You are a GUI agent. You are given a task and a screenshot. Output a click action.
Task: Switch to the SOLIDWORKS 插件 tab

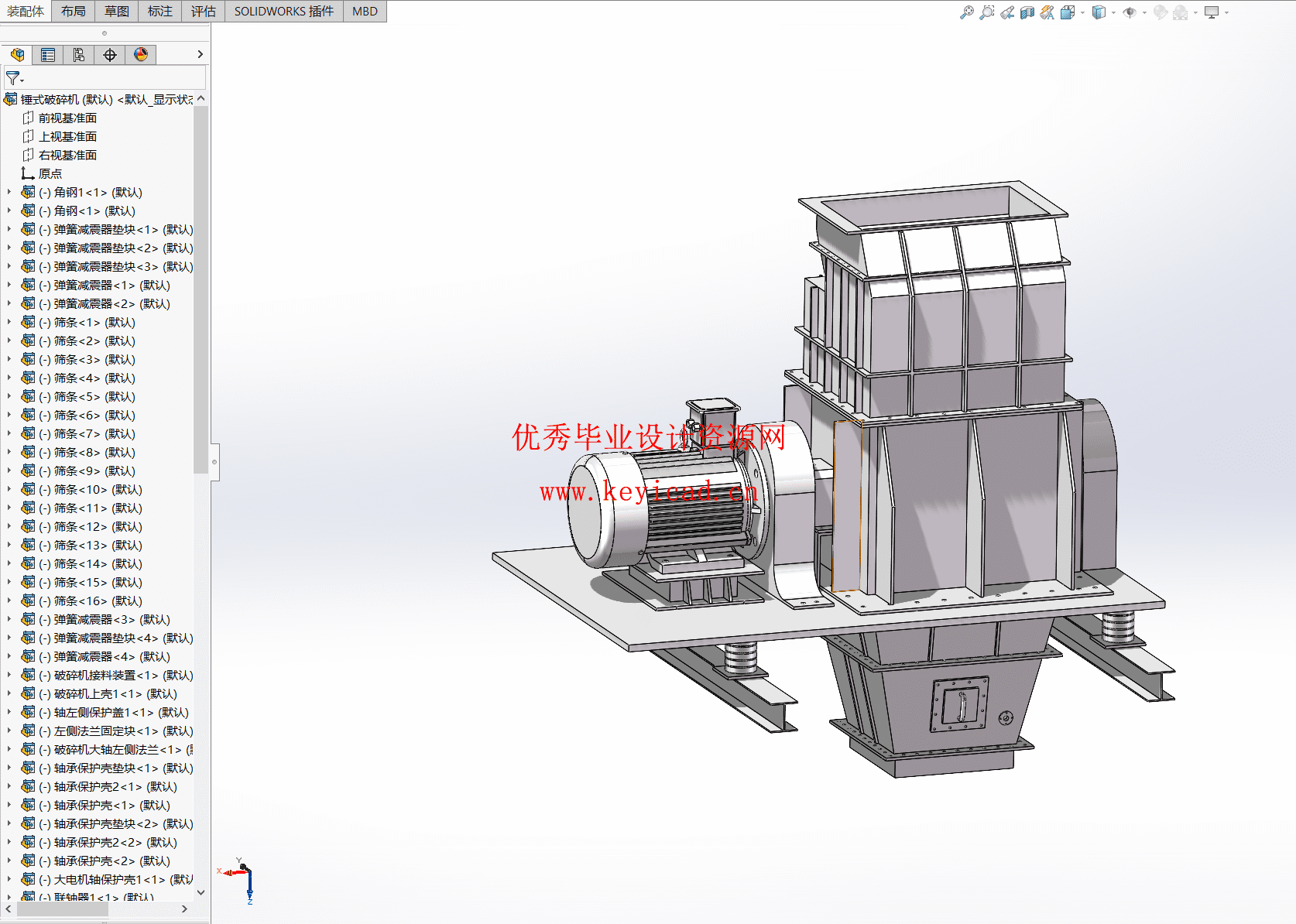pos(284,11)
